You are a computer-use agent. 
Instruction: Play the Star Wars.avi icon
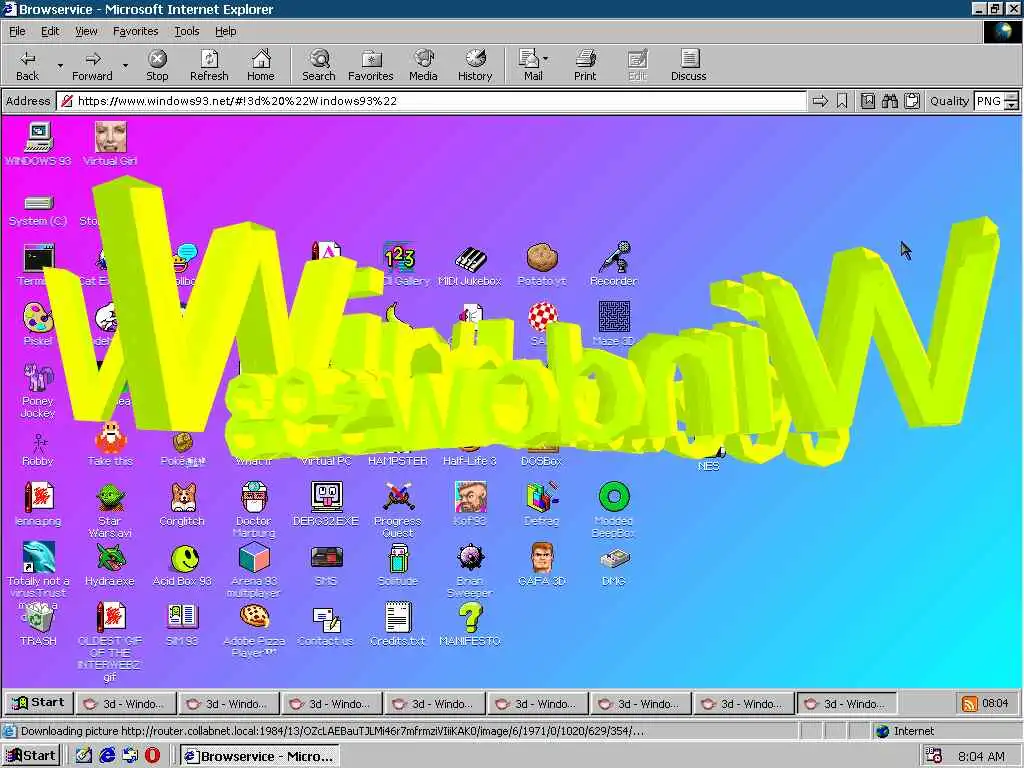[110, 510]
